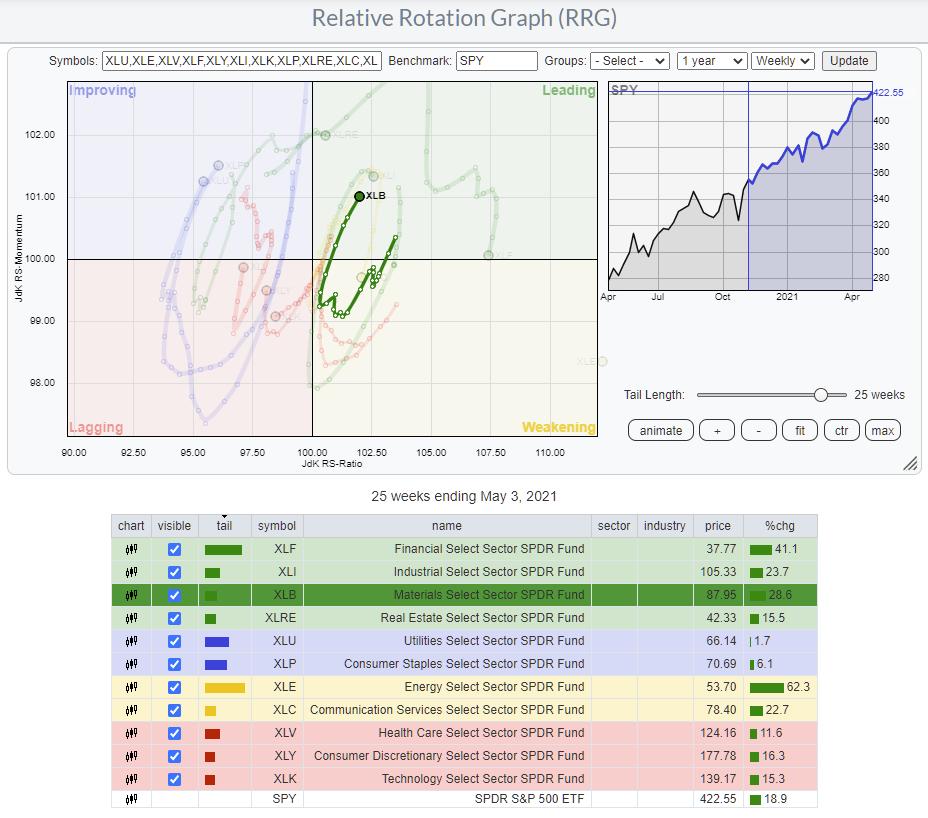Click the animate button
This screenshot has height=818, width=928.
click(661, 430)
